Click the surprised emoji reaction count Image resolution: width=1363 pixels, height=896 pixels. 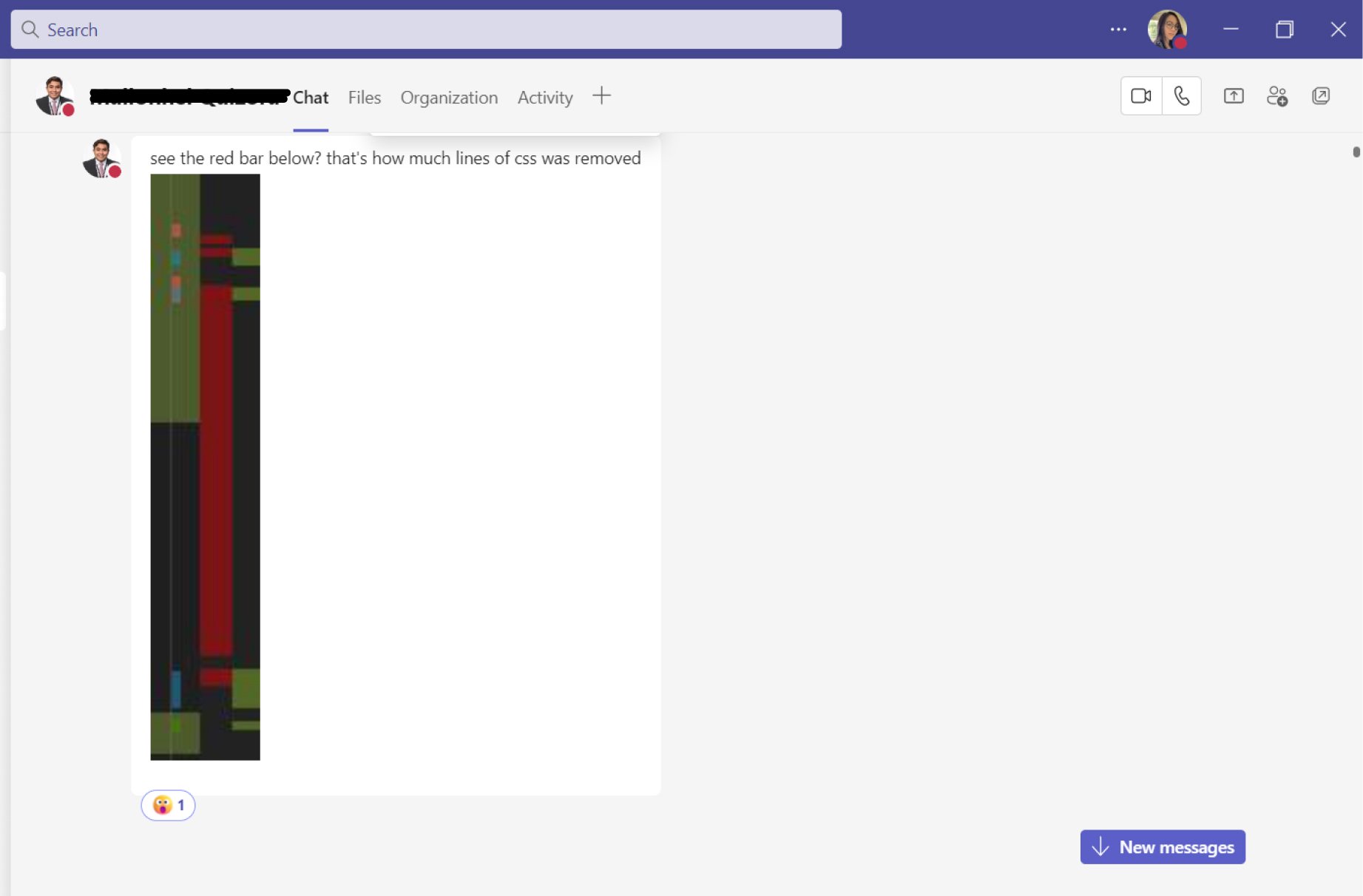169,805
